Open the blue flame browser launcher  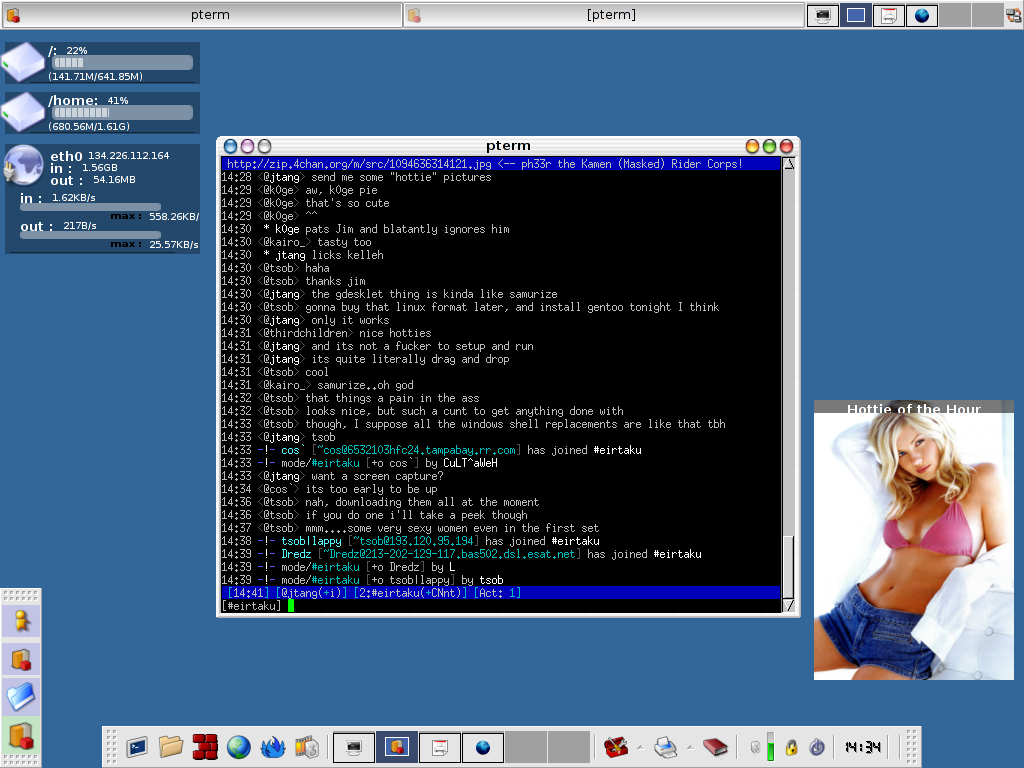273,746
